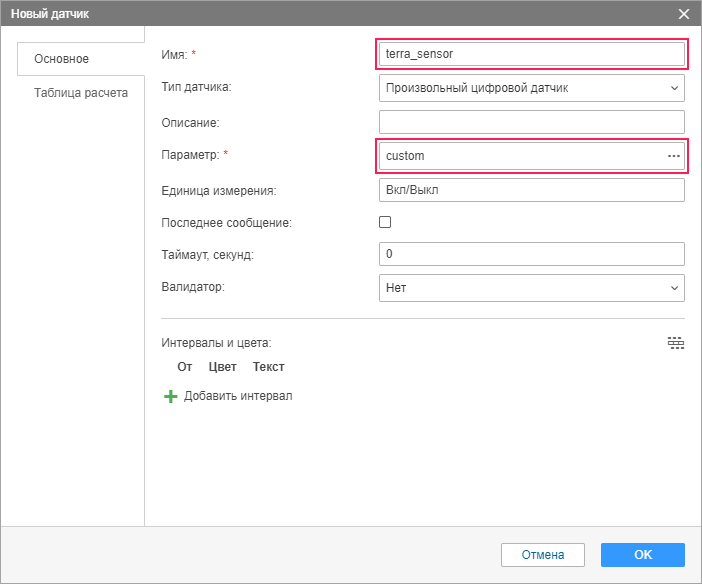Expand the Тип датчика dropdown
The height and width of the screenshot is (584, 702).
point(532,88)
